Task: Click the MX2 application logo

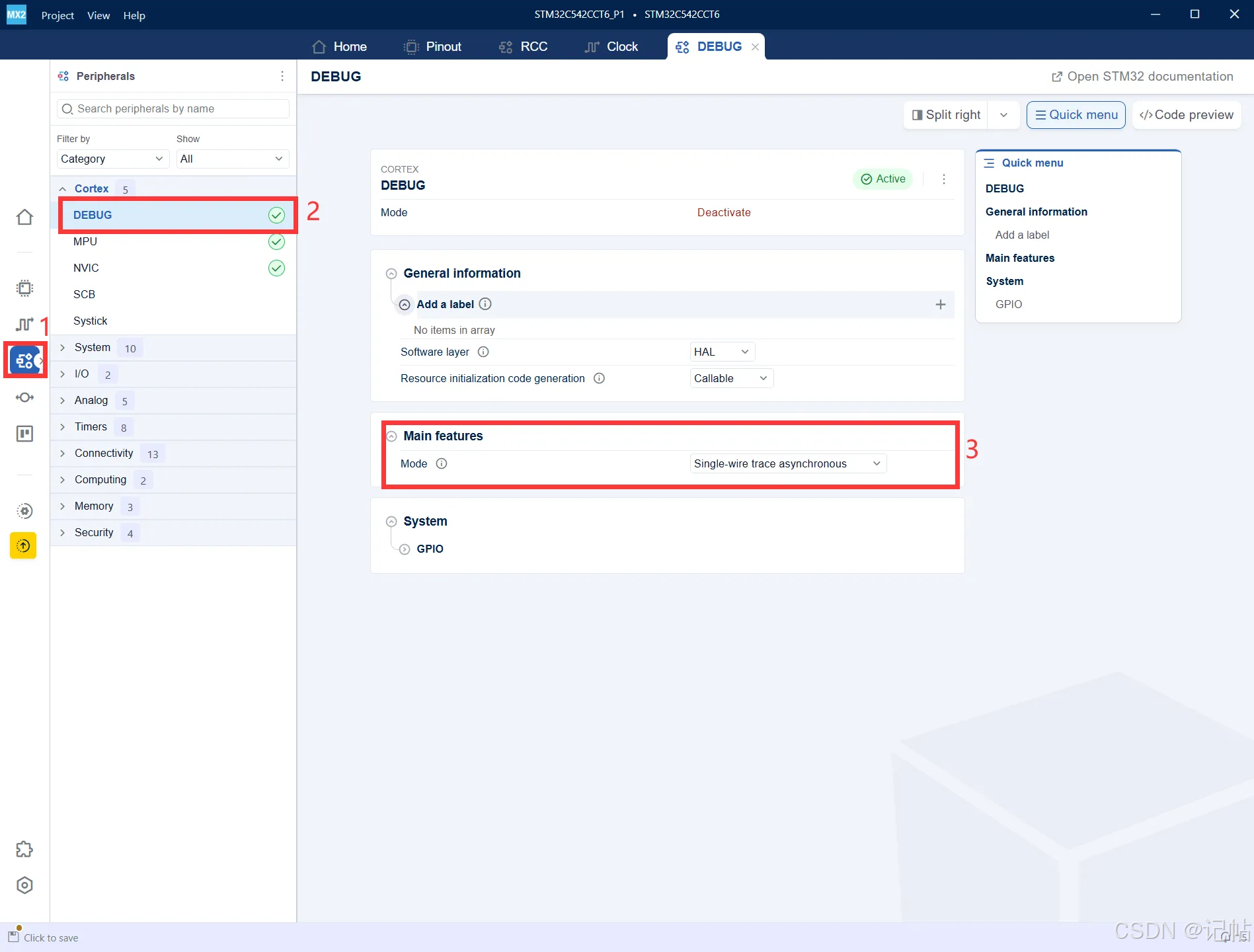Action: tap(17, 15)
